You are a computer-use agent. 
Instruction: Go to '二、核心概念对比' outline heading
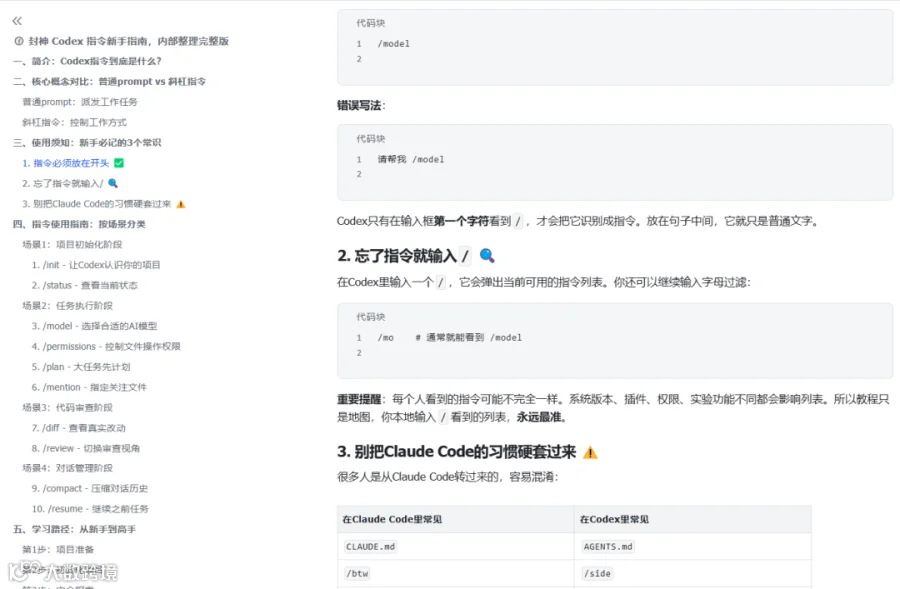(109, 82)
